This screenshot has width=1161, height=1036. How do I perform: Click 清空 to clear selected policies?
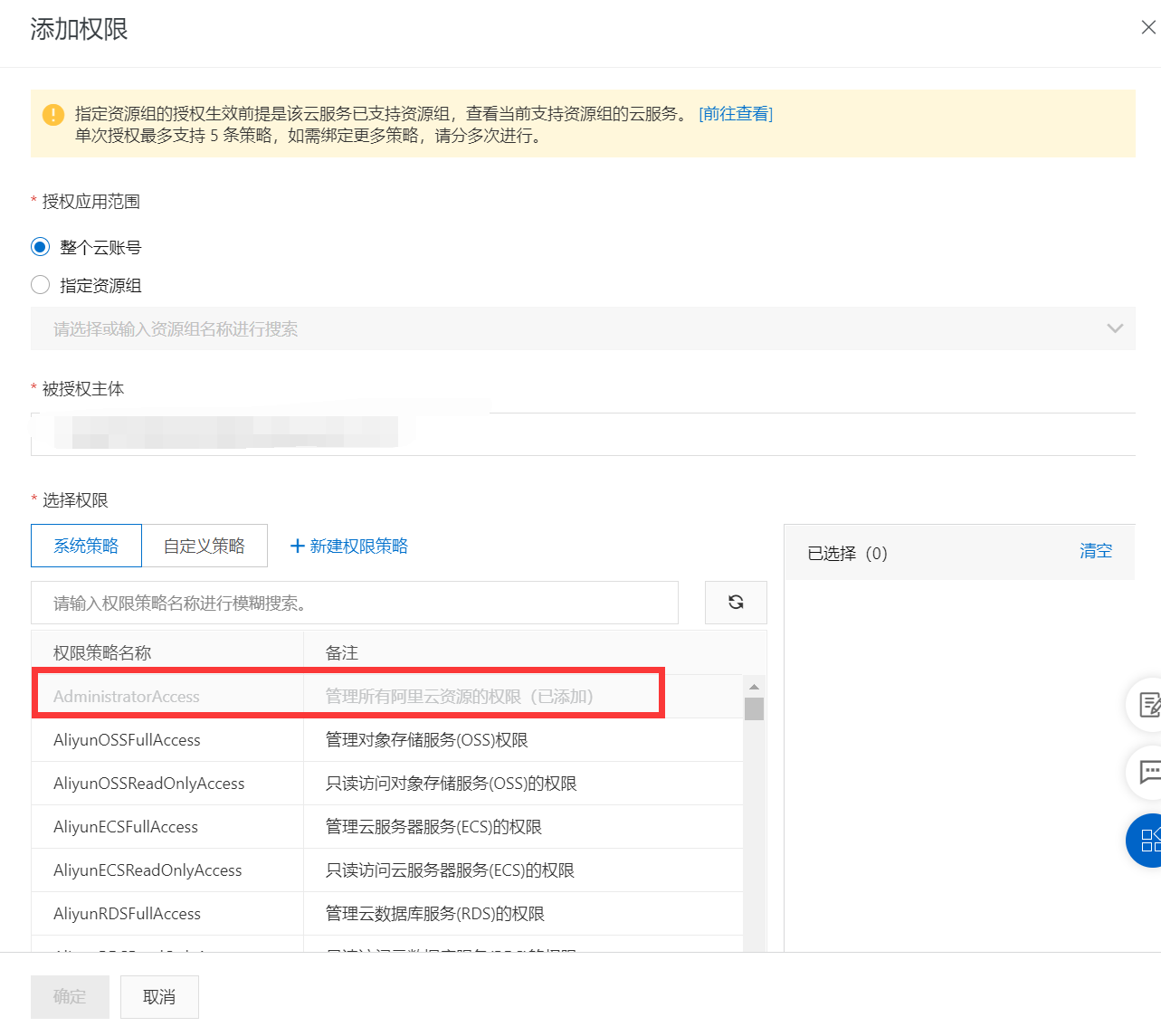coord(1096,551)
